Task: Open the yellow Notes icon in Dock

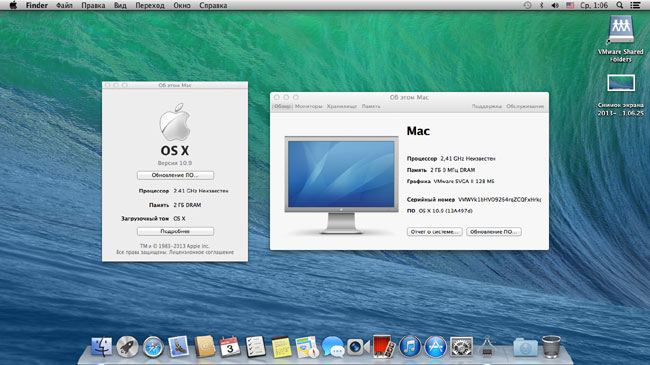Action: [281, 347]
